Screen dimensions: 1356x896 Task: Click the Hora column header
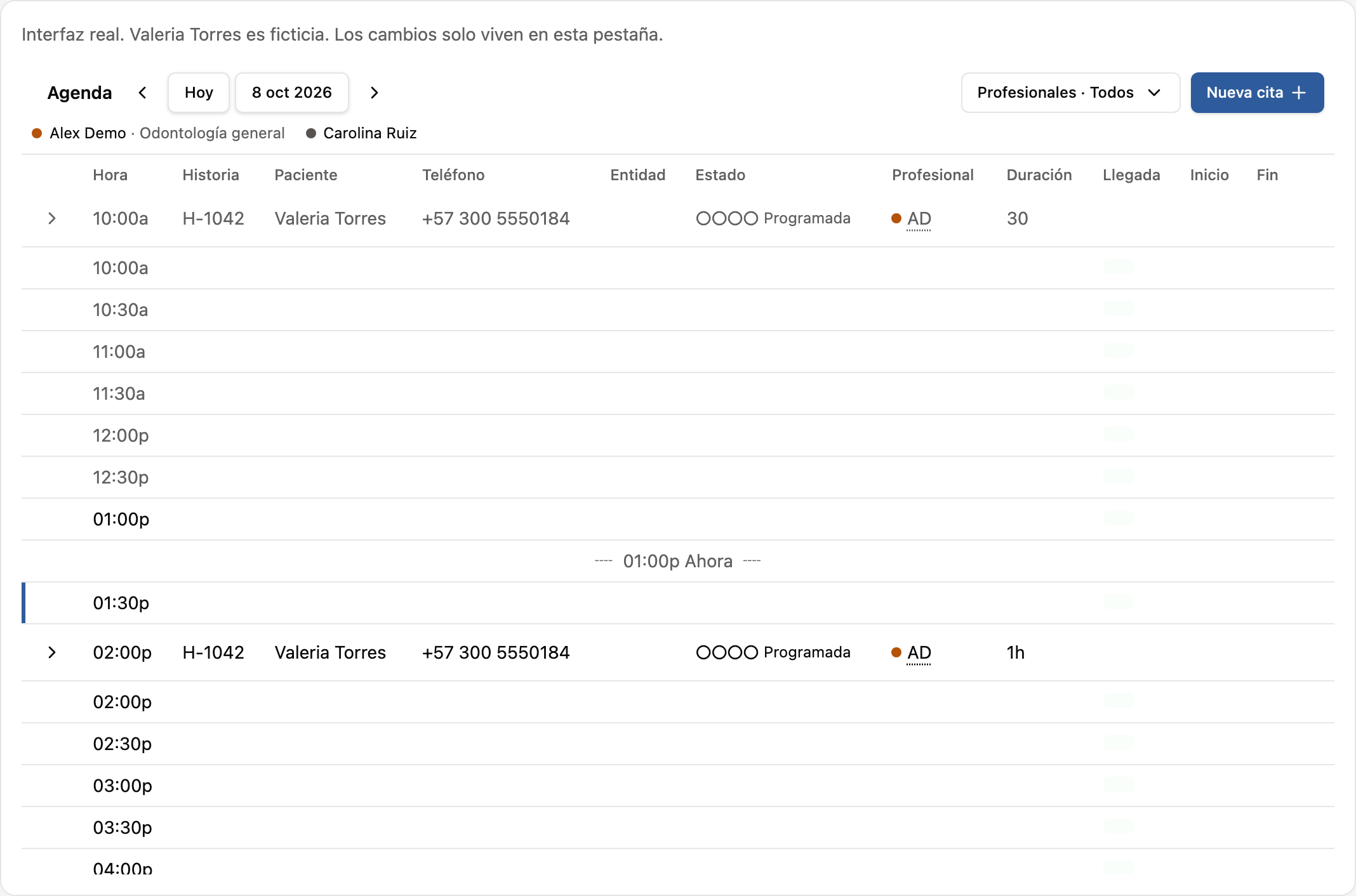[110, 175]
